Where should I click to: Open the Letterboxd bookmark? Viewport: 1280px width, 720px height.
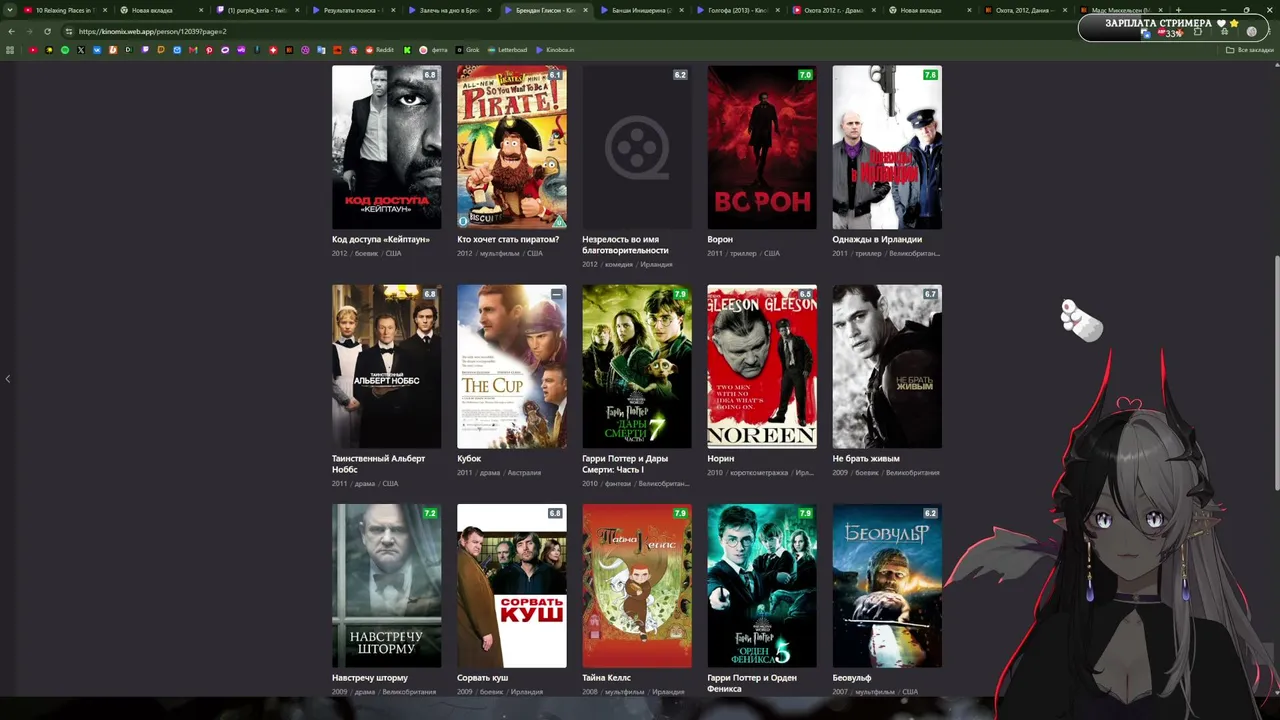tap(508, 50)
